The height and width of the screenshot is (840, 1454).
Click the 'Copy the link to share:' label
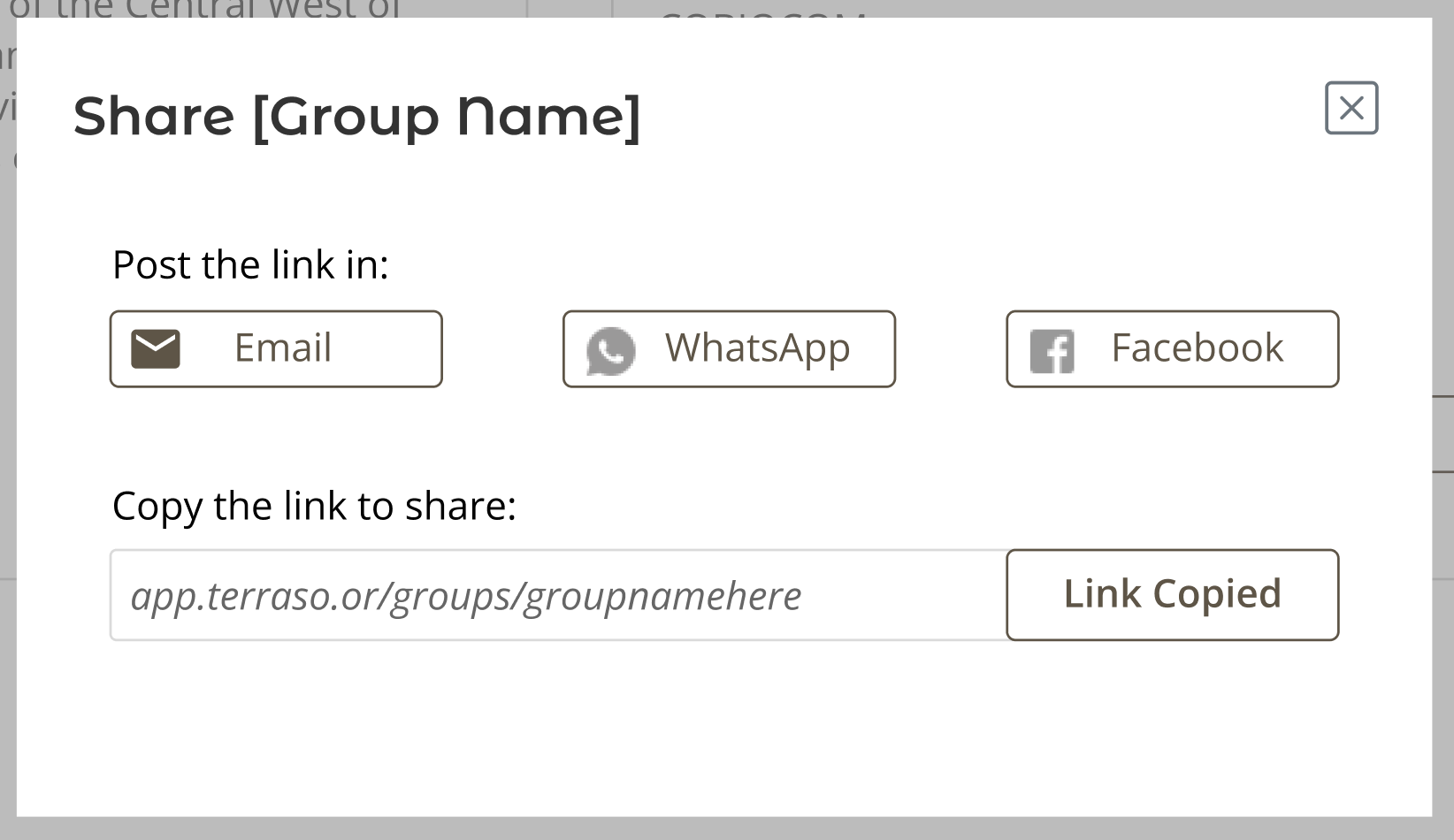(x=314, y=506)
